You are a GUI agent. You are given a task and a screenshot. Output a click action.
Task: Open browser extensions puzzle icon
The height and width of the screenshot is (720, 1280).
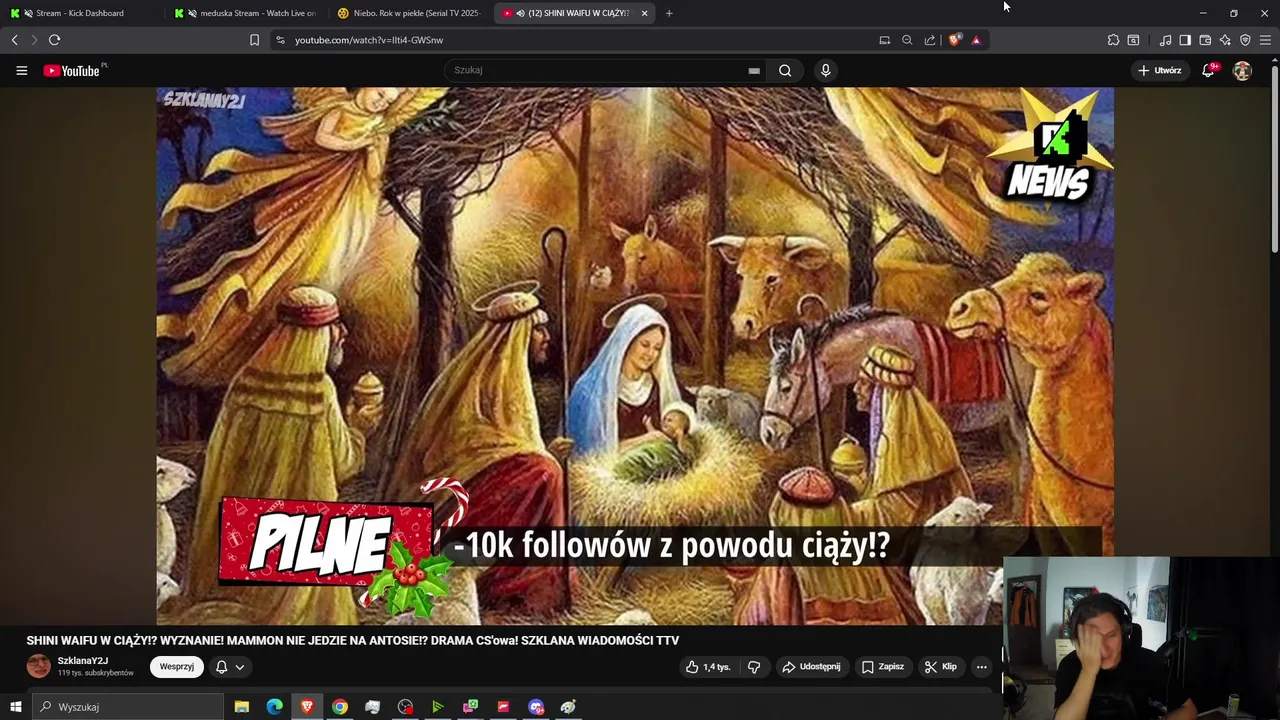tap(1113, 40)
